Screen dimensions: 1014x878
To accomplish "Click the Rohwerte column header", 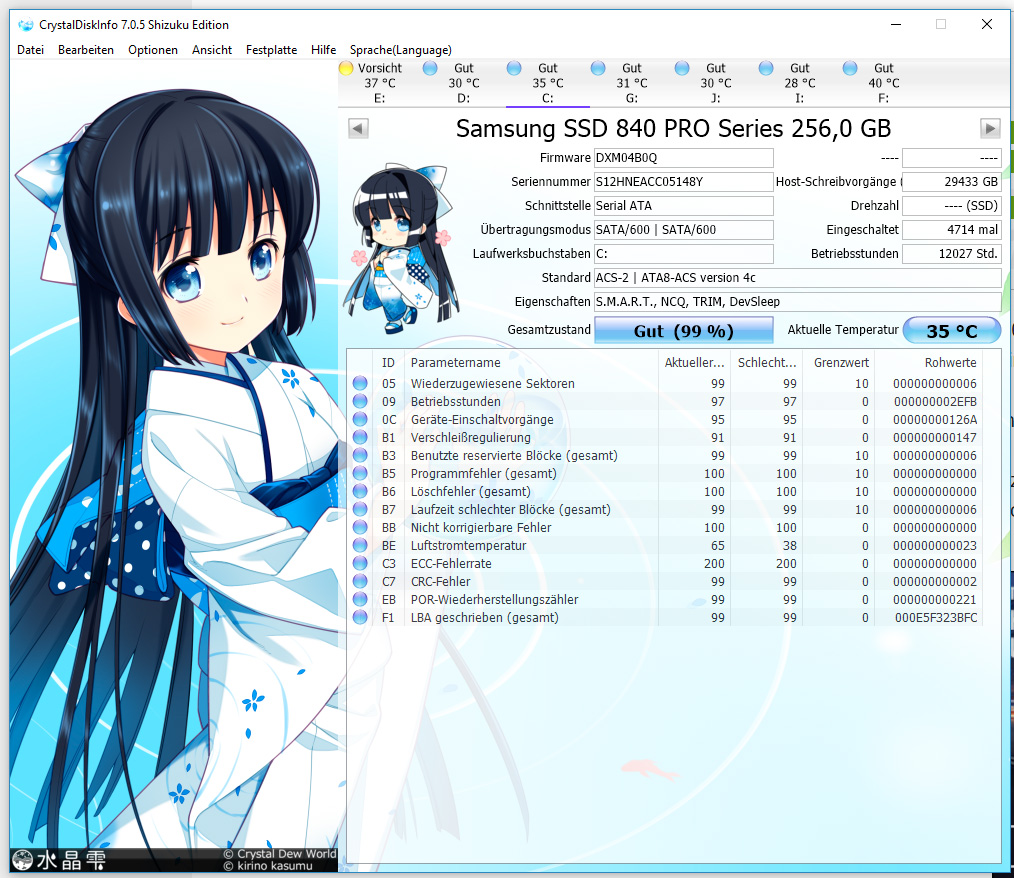I will tap(928, 363).
